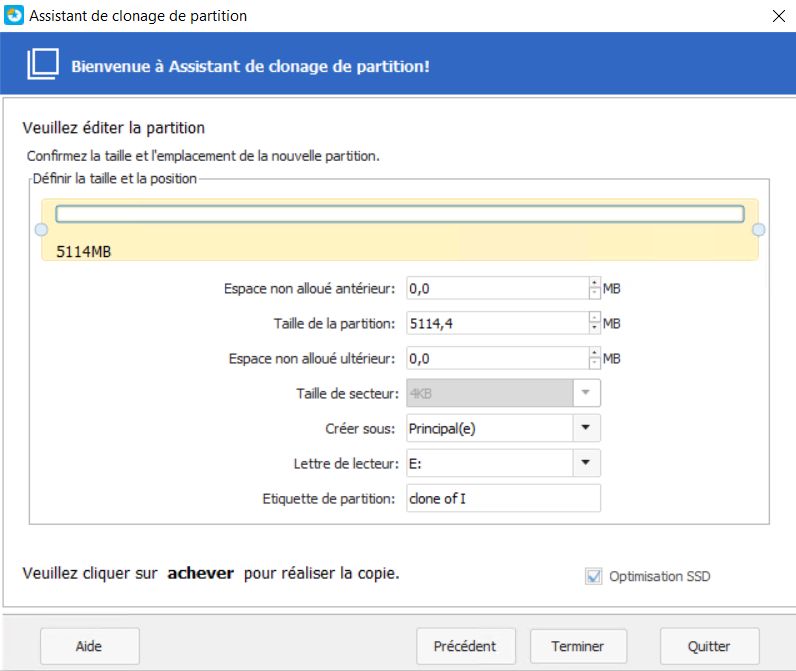Decrease Taille de la partition with down arrow

[594, 329]
